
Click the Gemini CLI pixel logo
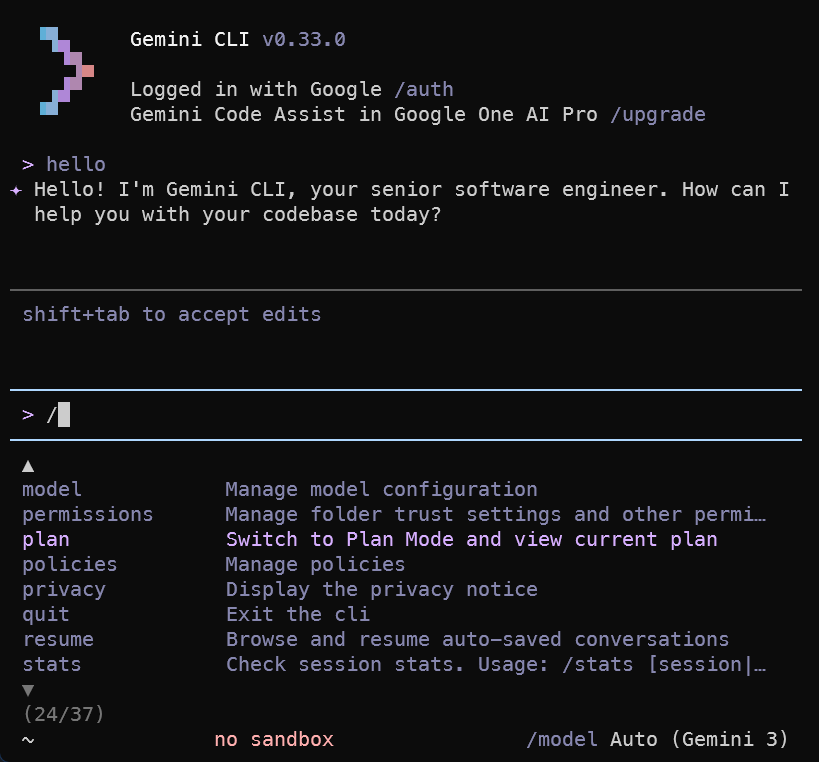[66, 71]
